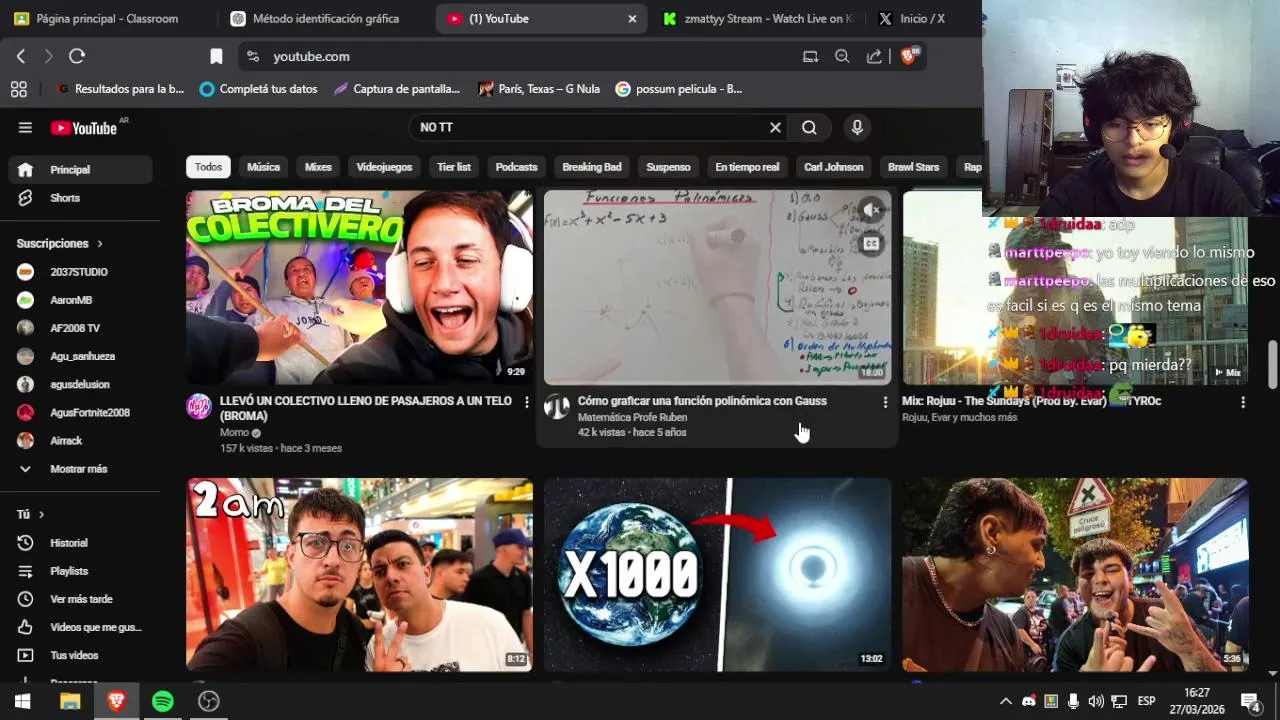Screen dimensions: 1280x720
Task: Select the Música filter chip
Action: click(263, 167)
